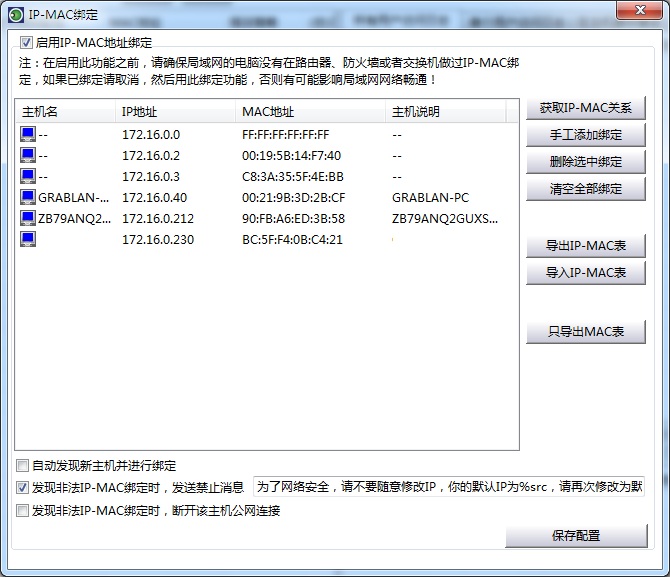Click 手工添加绑定 button
Image resolution: width=670 pixels, height=577 pixels.
pos(586,135)
